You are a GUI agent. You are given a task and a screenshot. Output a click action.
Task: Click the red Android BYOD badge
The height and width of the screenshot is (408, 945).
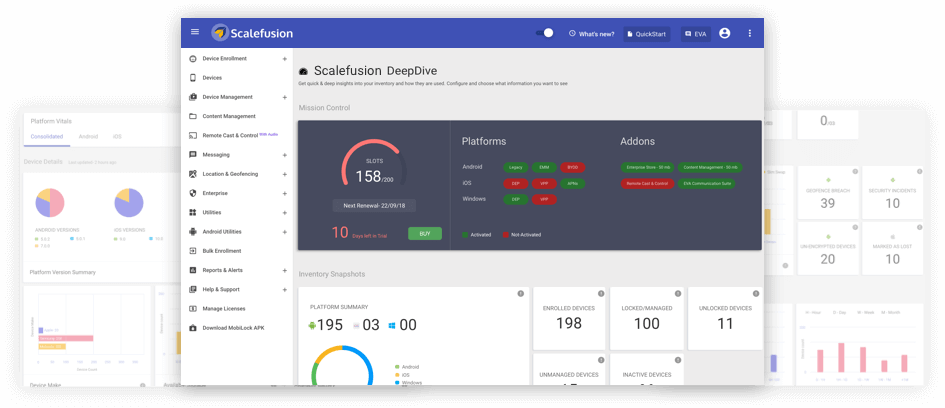[x=572, y=168]
